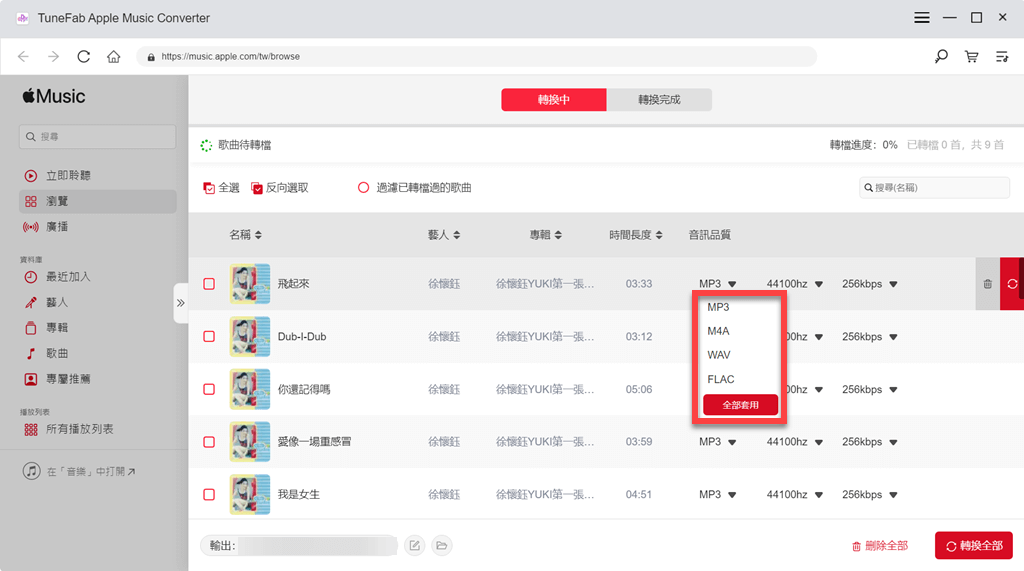Sort by 藝人 column header
1024x571 pixels.
[444, 235]
